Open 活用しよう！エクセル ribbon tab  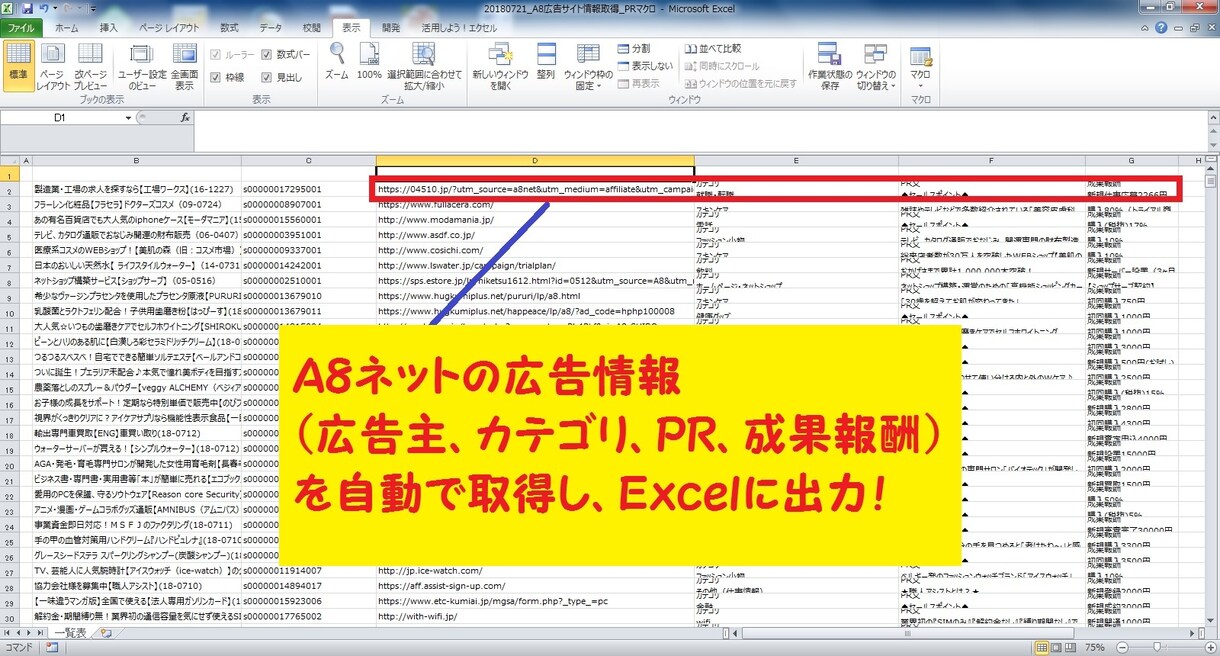click(460, 28)
